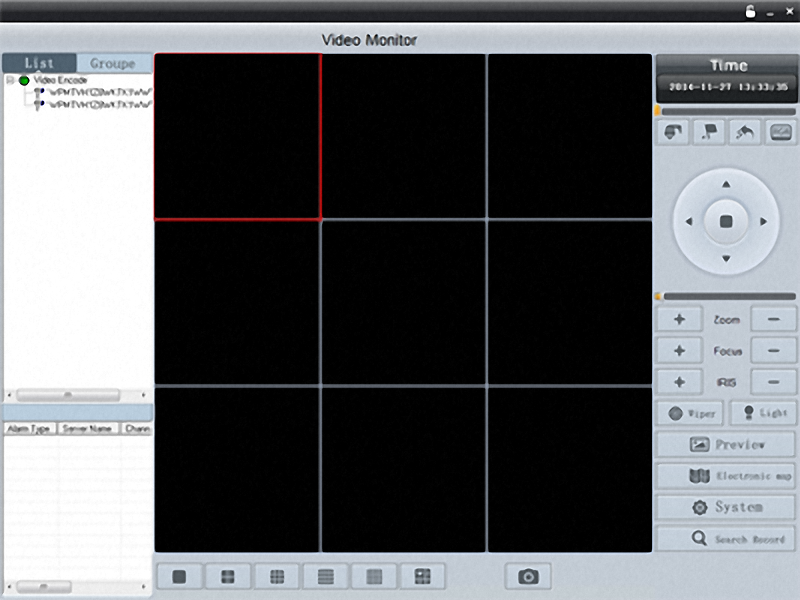Toggle the Wiper control
800x600 pixels.
690,413
